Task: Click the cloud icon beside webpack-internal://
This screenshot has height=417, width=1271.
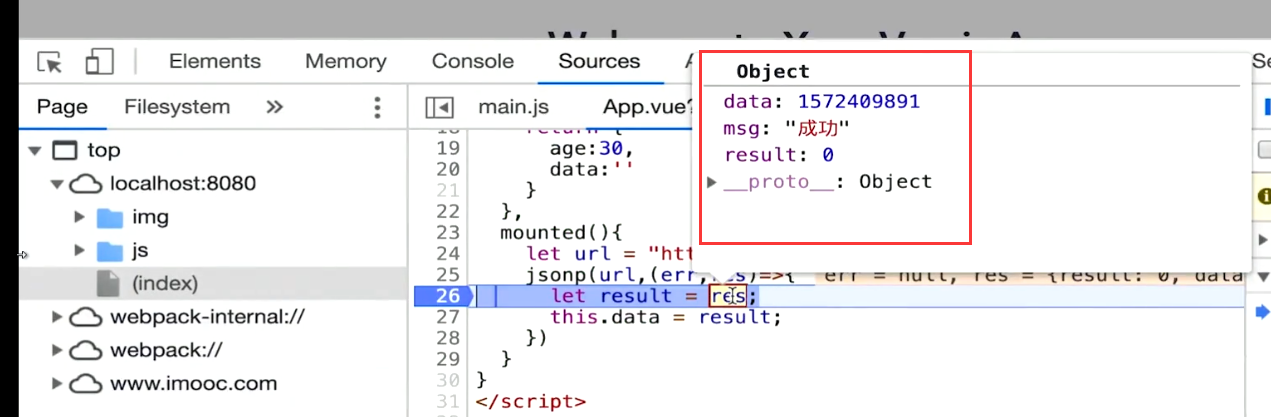Action: click(x=87, y=318)
